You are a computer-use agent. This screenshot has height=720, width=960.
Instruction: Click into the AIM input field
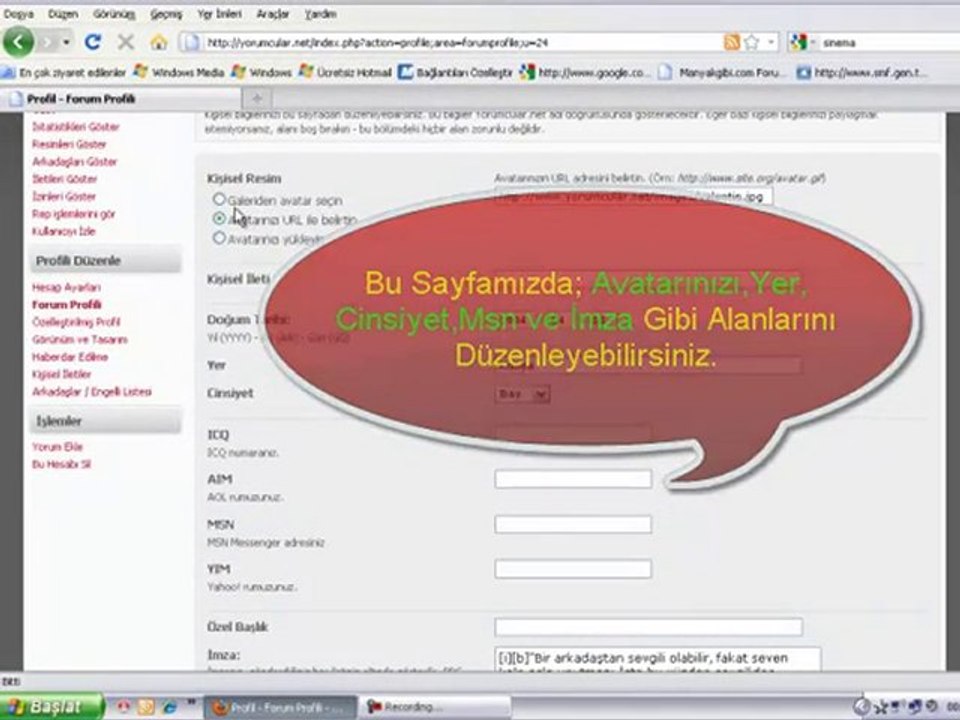tap(573, 479)
